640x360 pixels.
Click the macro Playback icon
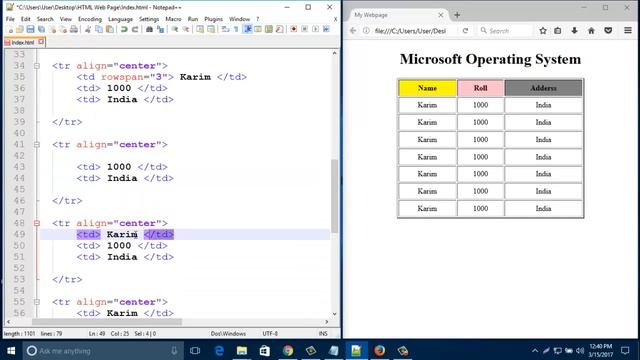(x=316, y=29)
